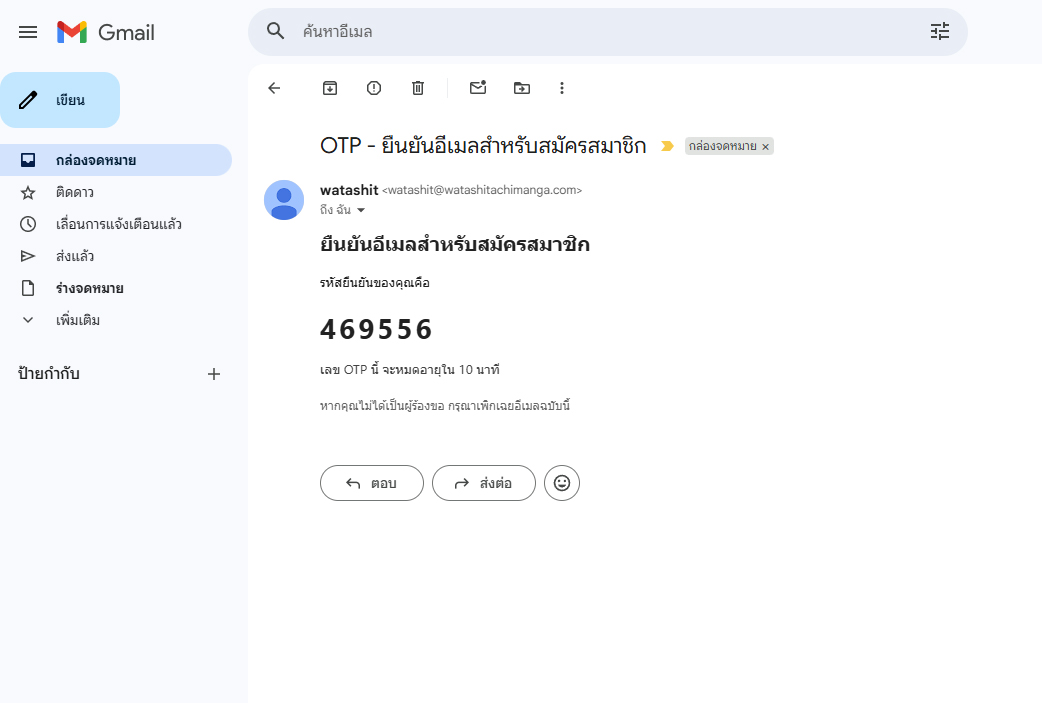
Task: Click the ตอบ reply button
Action: click(372, 483)
